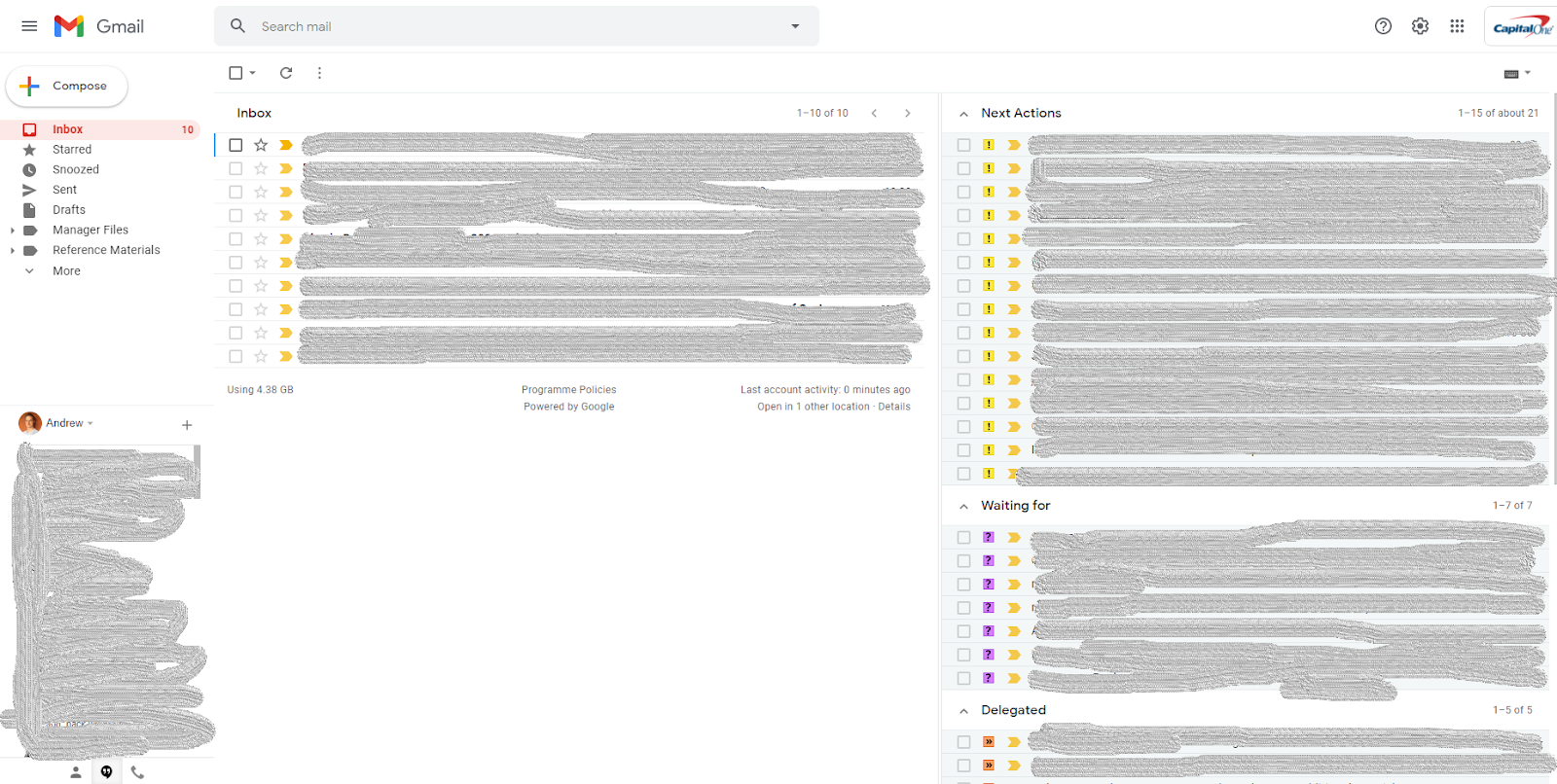Click the Compose button

point(67,86)
